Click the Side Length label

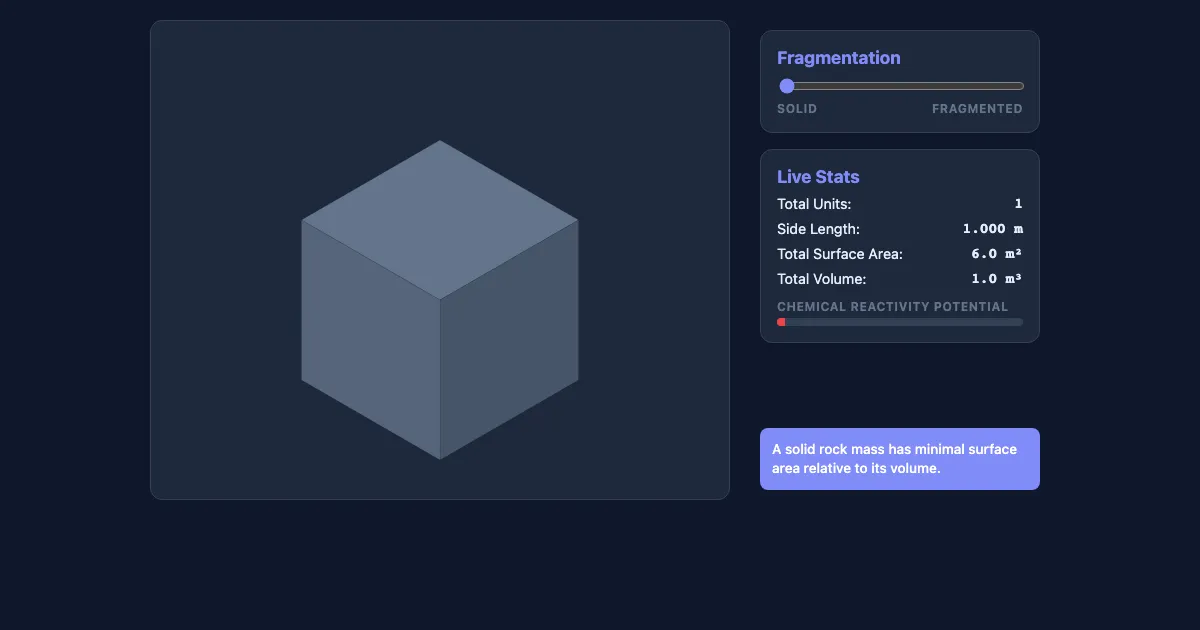818,229
